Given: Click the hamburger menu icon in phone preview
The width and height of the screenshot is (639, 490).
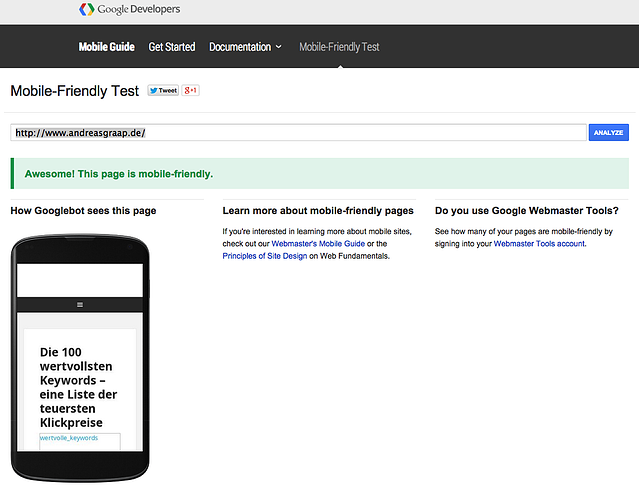Looking at the screenshot, I should point(80,305).
